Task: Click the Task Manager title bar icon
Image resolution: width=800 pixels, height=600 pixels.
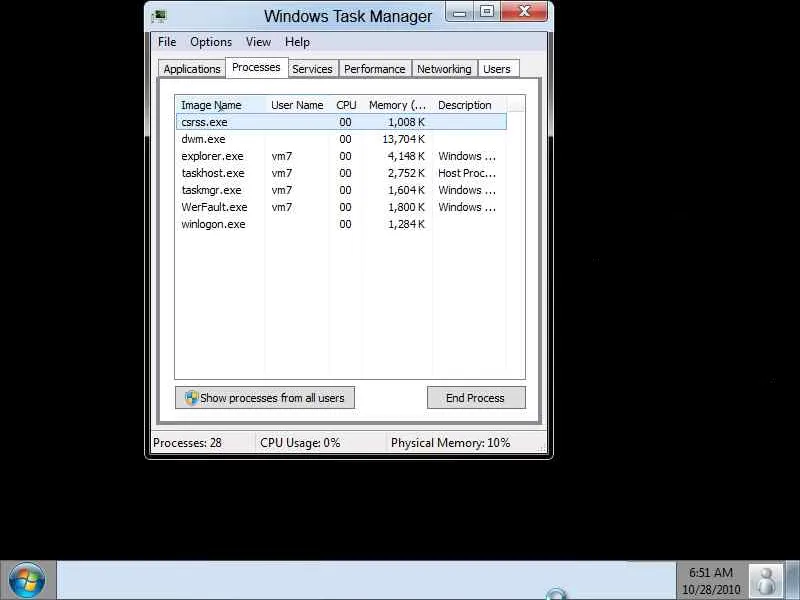Action: pos(159,16)
